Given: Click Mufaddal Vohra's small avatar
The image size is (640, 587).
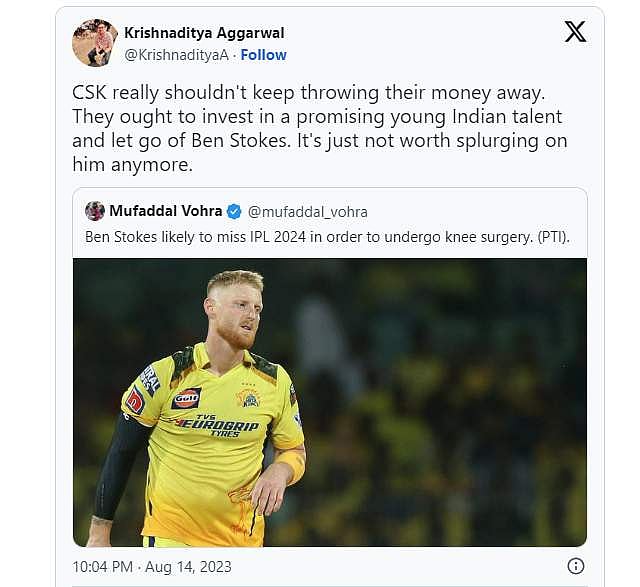Looking at the screenshot, I should pos(95,211).
